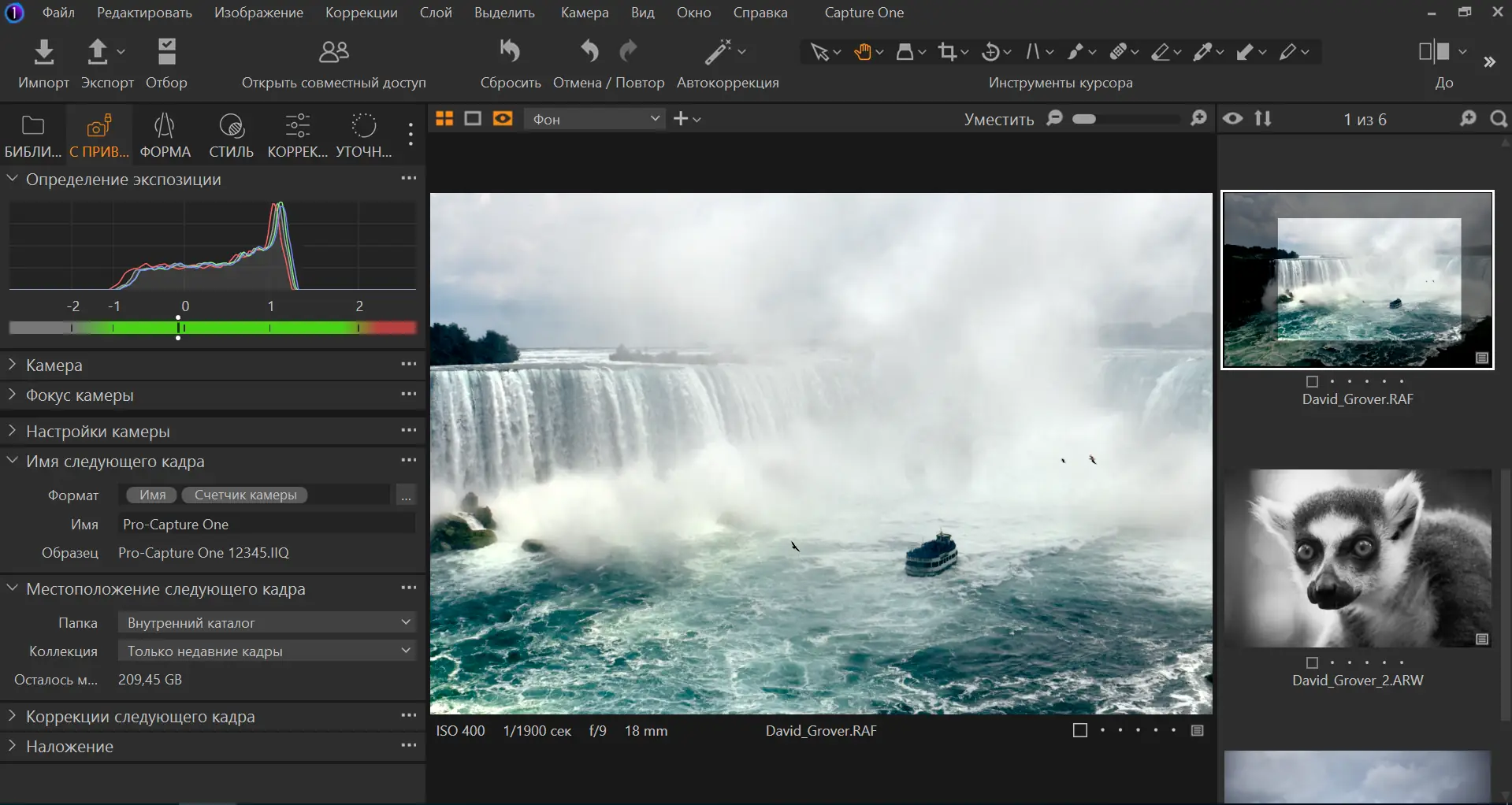1512x805 pixels.
Task: Open the Папка dropdown
Action: [x=266, y=622]
